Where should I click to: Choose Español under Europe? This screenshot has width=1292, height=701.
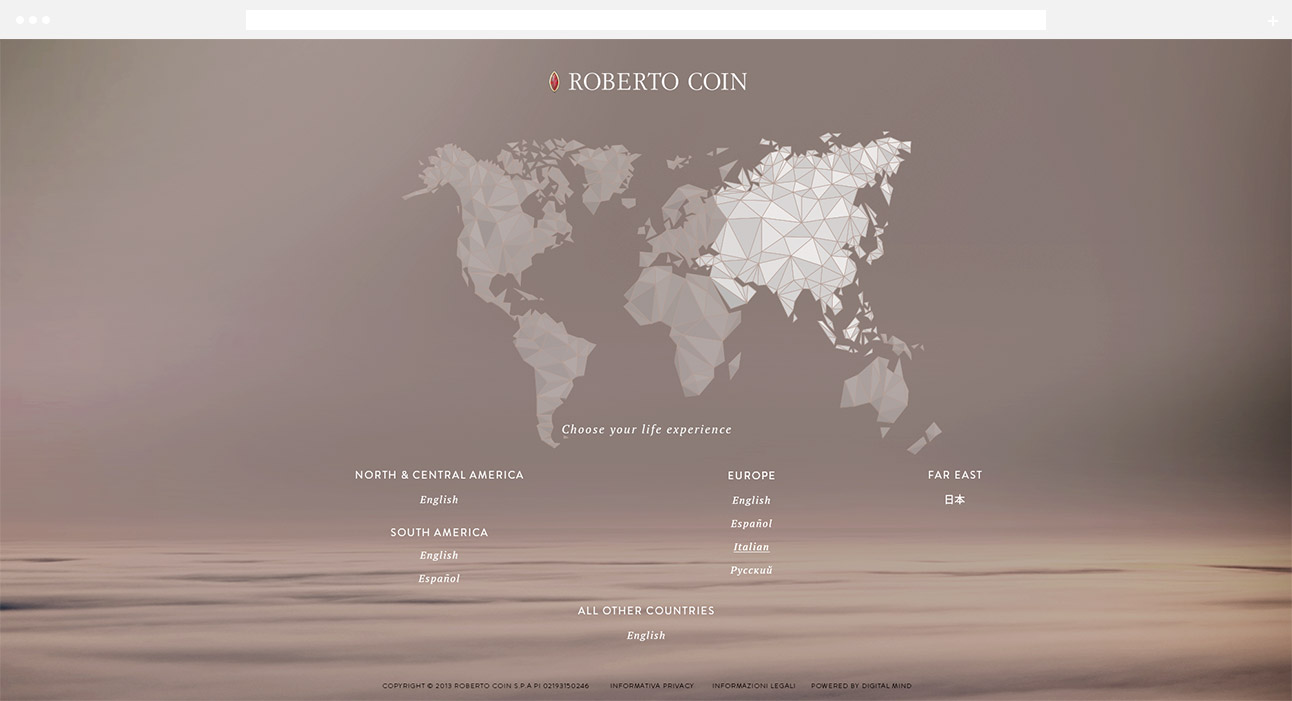[x=751, y=524]
